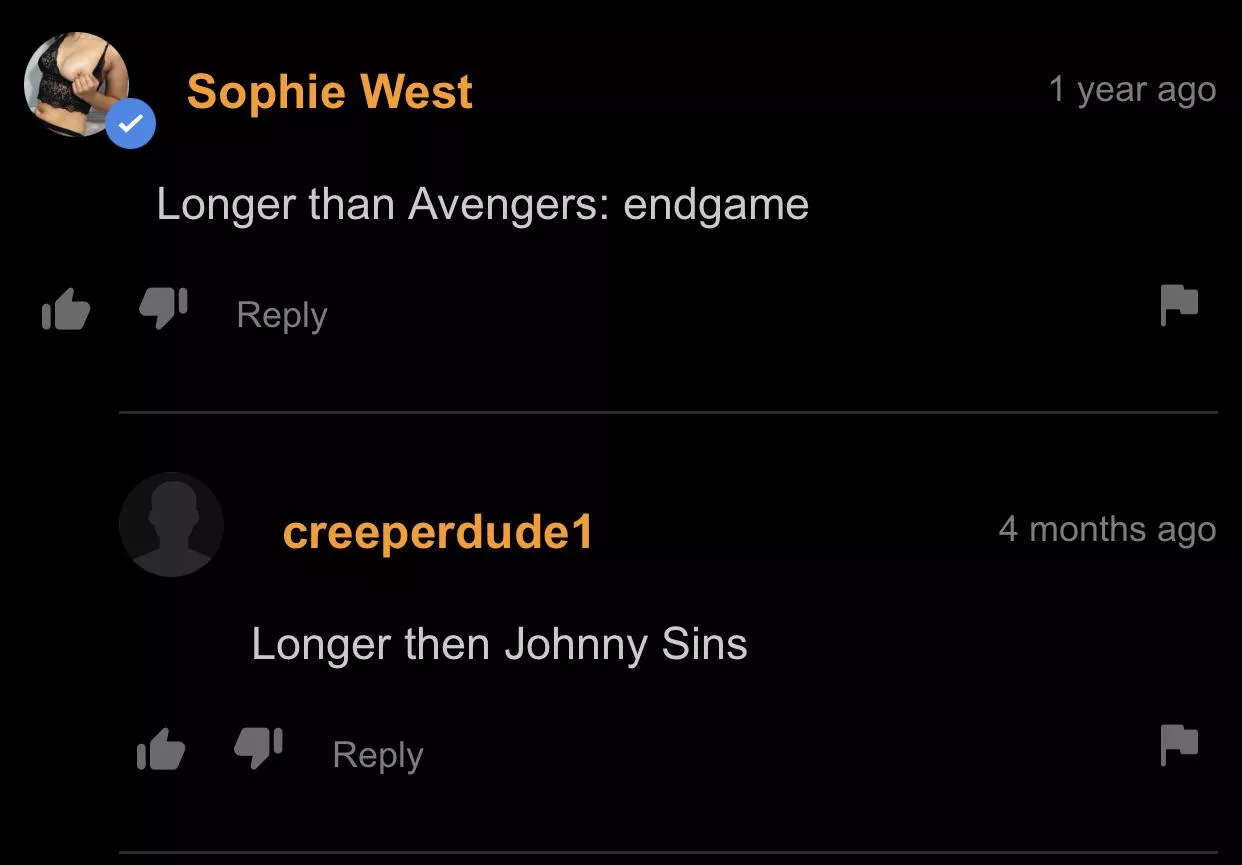Visit the Sophie West username link
The height and width of the screenshot is (865, 1242).
point(330,92)
